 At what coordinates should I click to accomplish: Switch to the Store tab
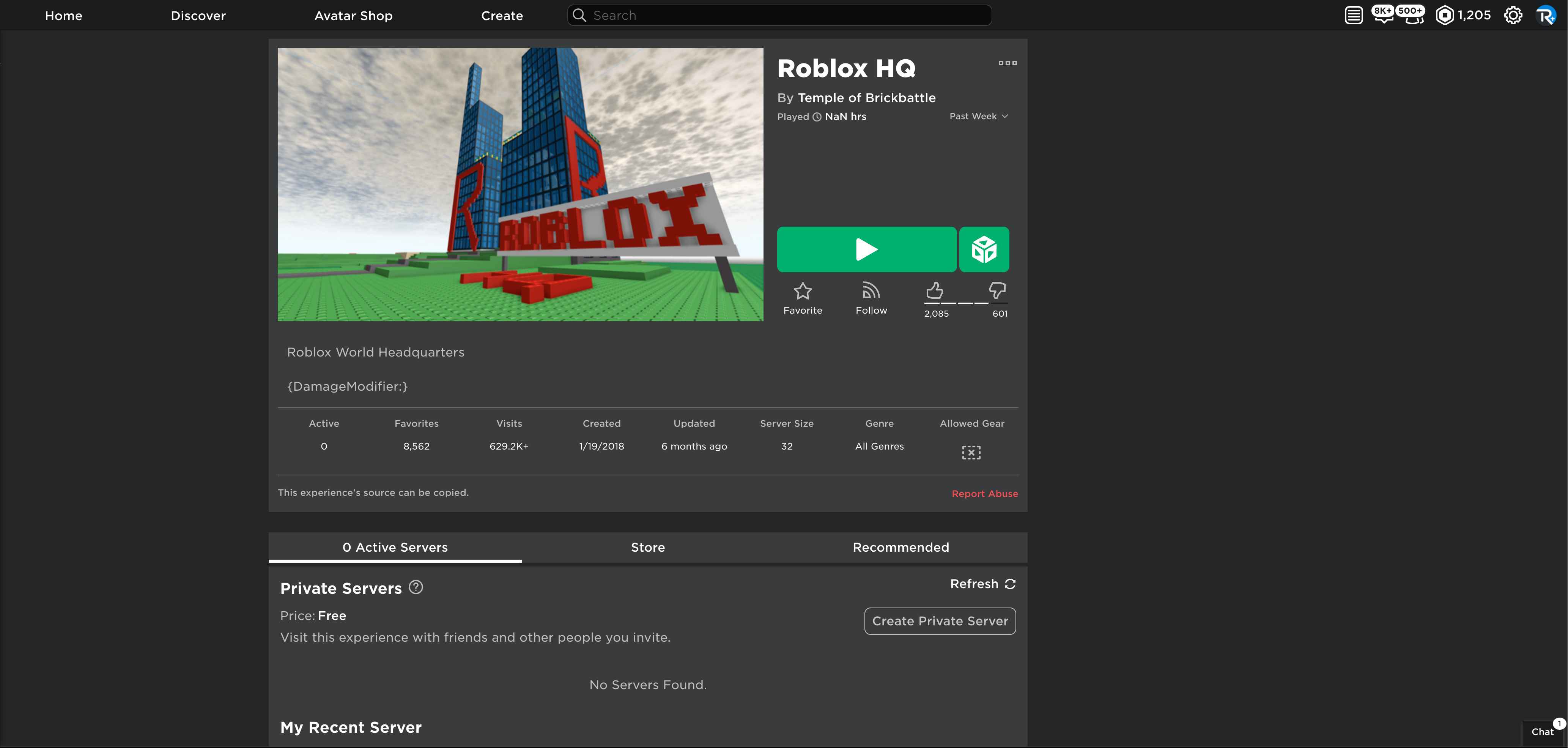(x=647, y=547)
